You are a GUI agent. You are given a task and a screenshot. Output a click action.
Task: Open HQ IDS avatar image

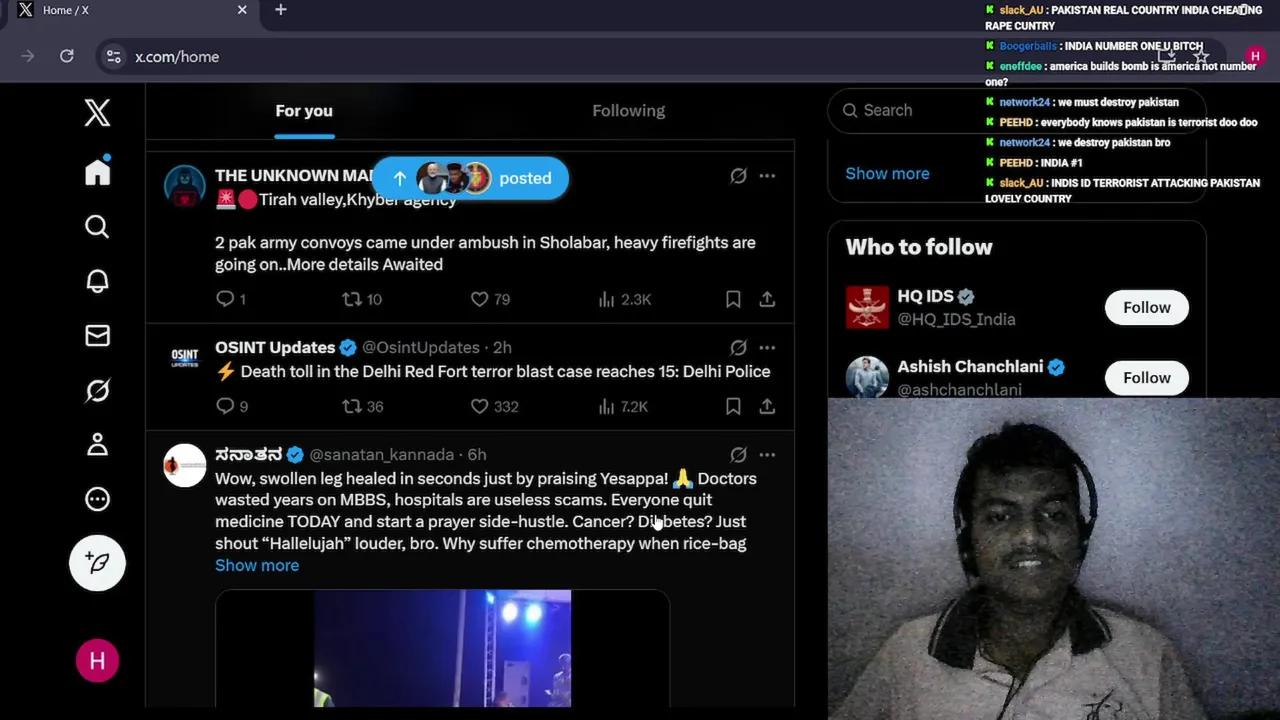point(867,307)
